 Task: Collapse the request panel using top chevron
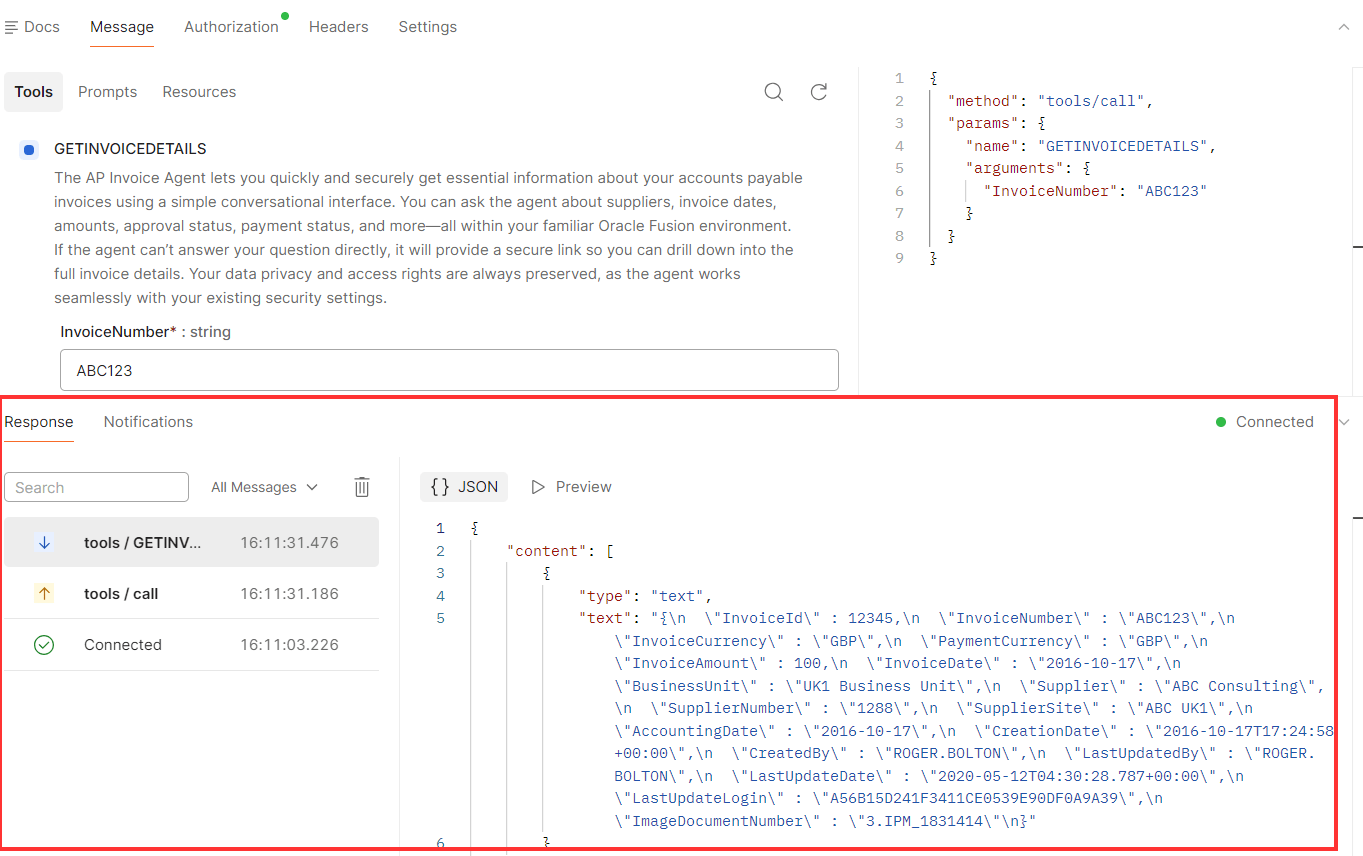click(x=1344, y=27)
